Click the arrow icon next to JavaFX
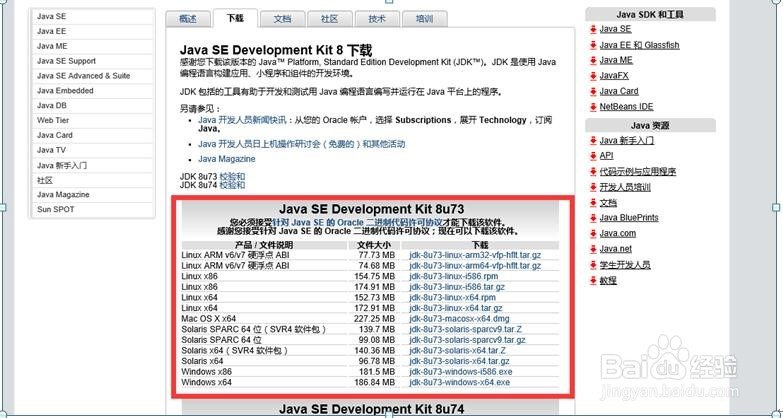Screen dimensions: 783x418 pyautogui.click(x=593, y=76)
